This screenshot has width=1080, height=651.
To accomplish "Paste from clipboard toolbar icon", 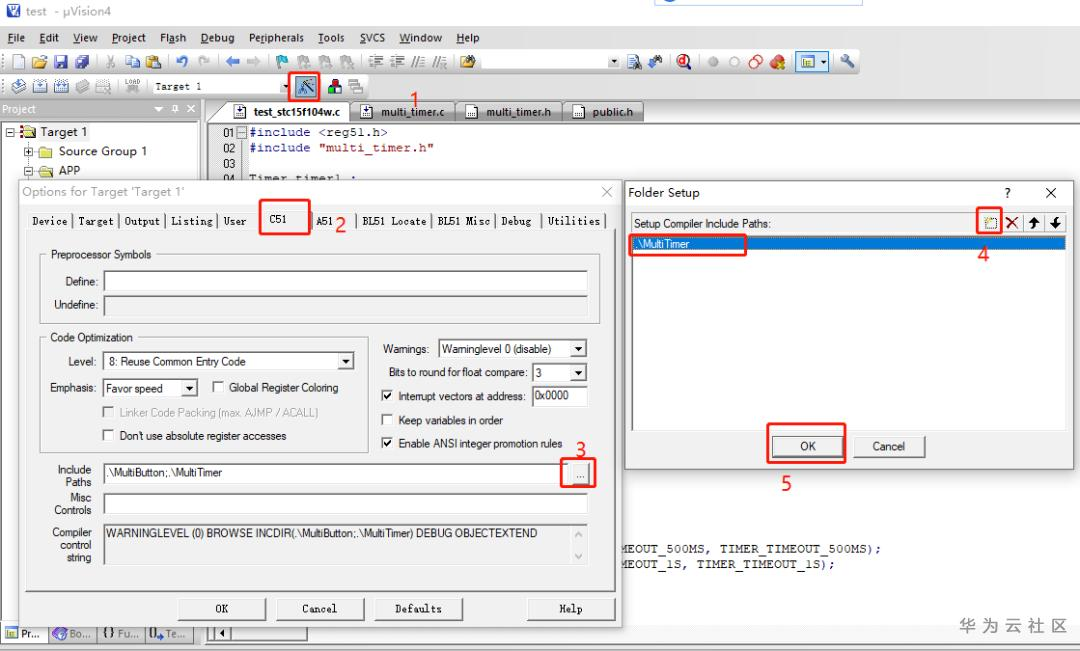I will click(x=154, y=62).
